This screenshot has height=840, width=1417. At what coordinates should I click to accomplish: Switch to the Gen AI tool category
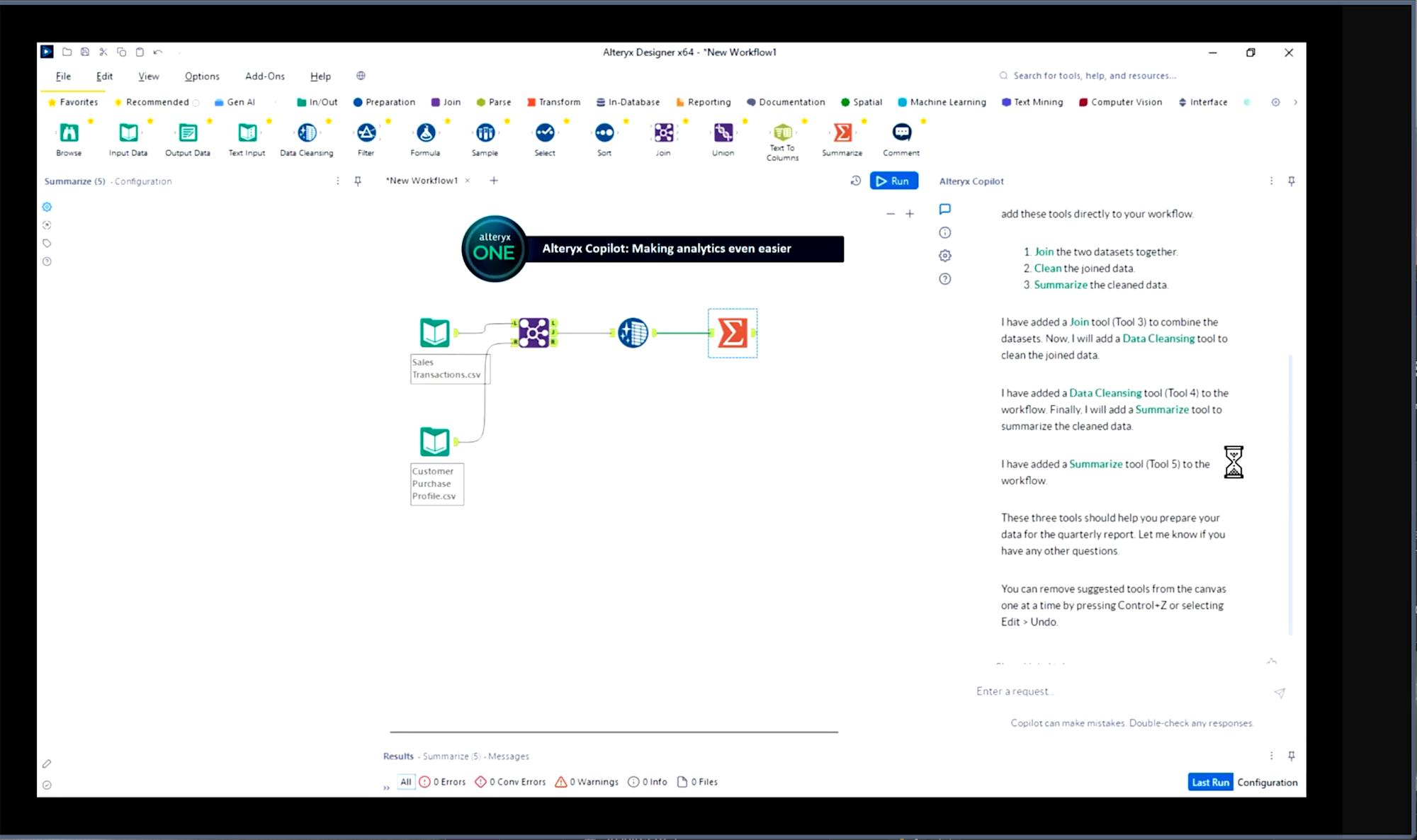click(235, 102)
